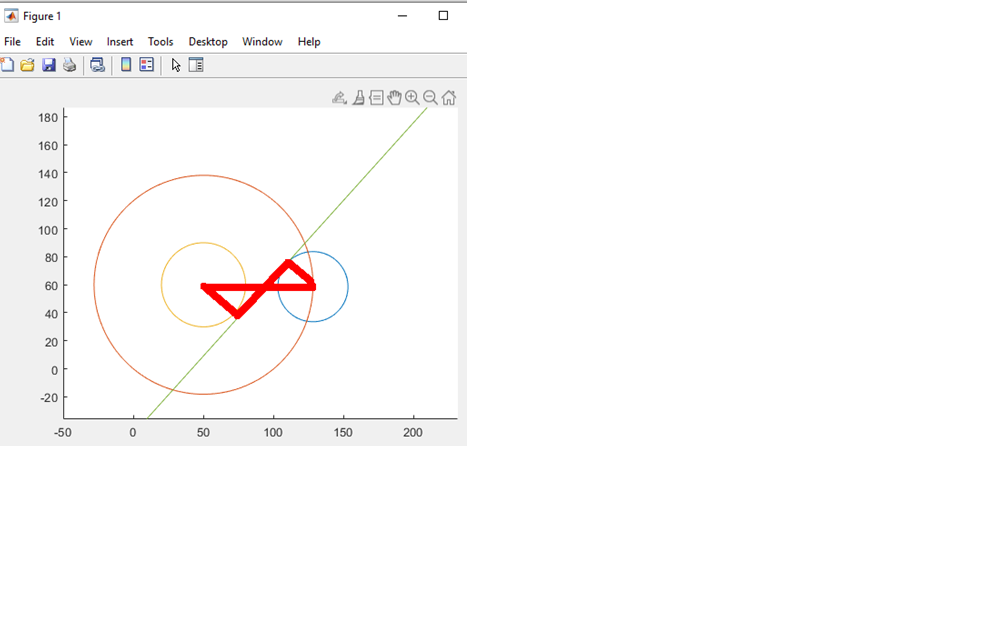Maximize the Figure 1 window

click(444, 15)
